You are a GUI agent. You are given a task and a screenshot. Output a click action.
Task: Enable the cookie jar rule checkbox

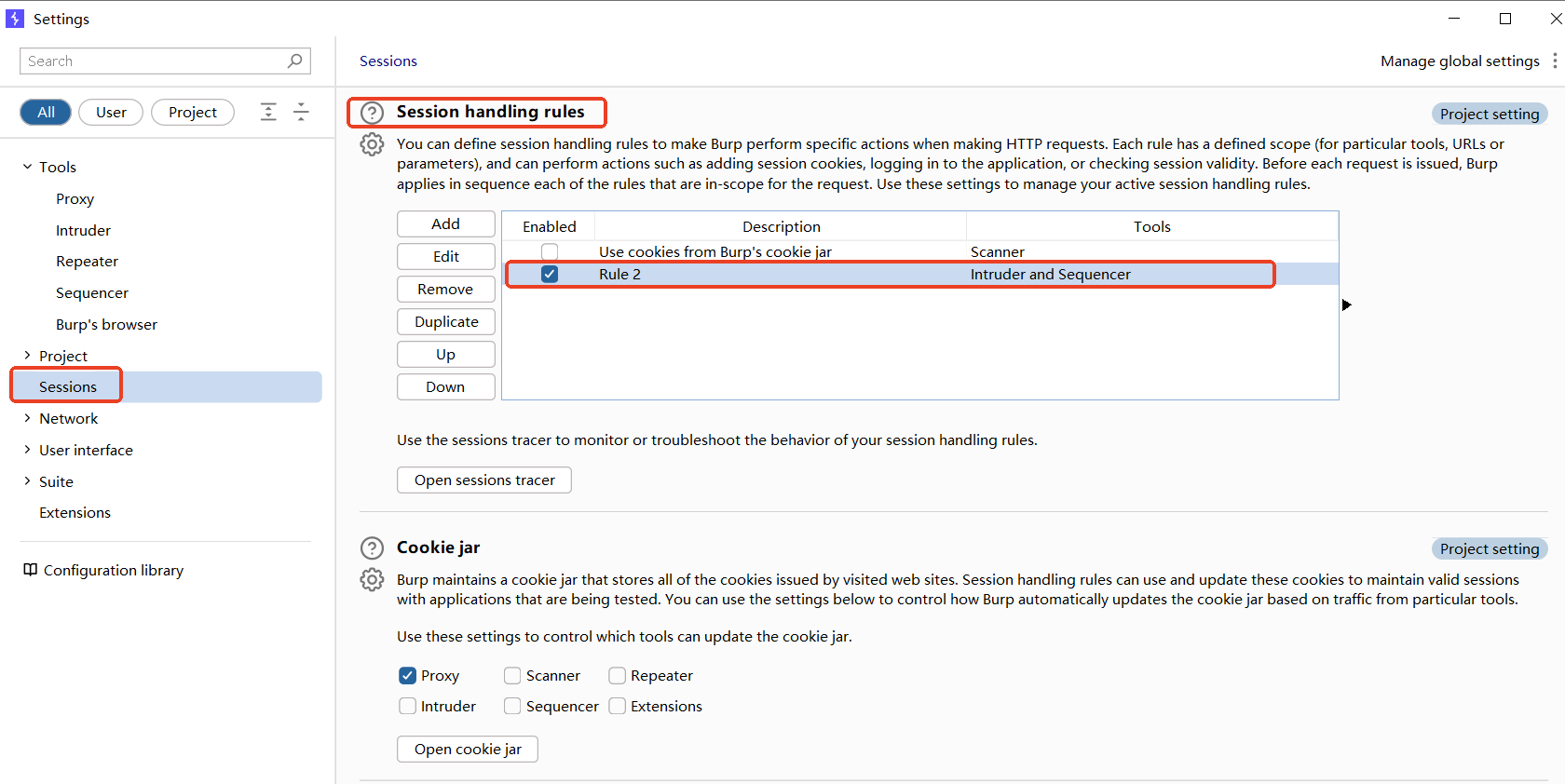(x=550, y=251)
